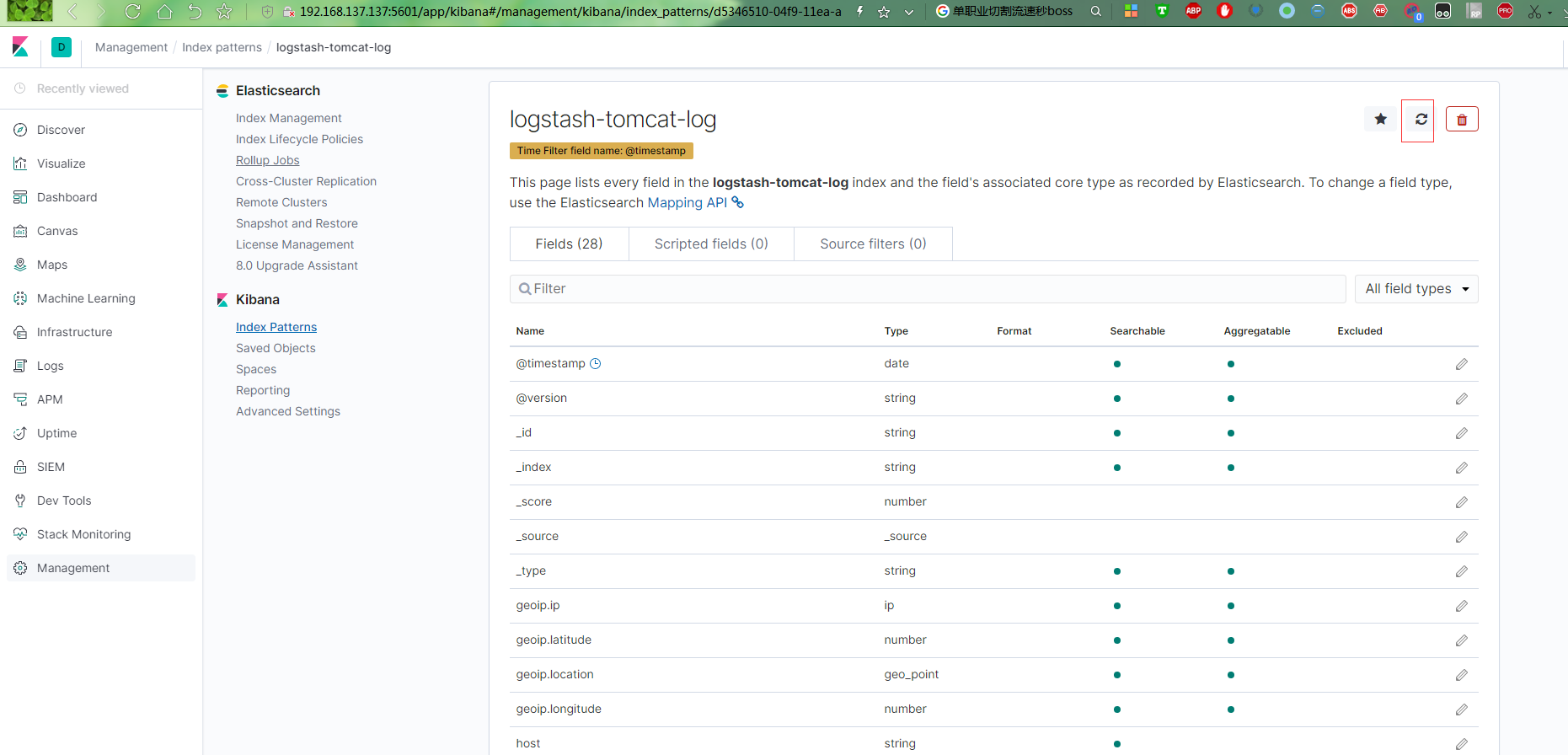Viewport: 1568px width, 755px height.
Task: Open Index Patterns under Kibana
Action: pyautogui.click(x=276, y=327)
